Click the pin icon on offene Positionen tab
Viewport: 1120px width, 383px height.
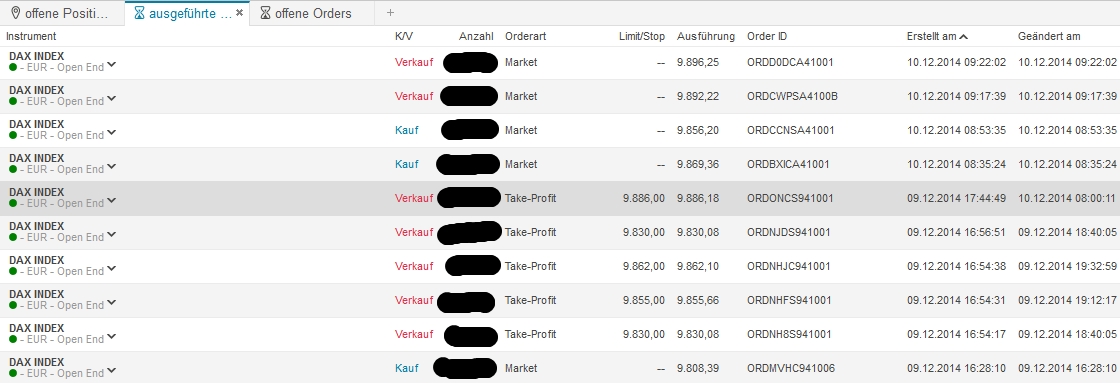[x=16, y=13]
